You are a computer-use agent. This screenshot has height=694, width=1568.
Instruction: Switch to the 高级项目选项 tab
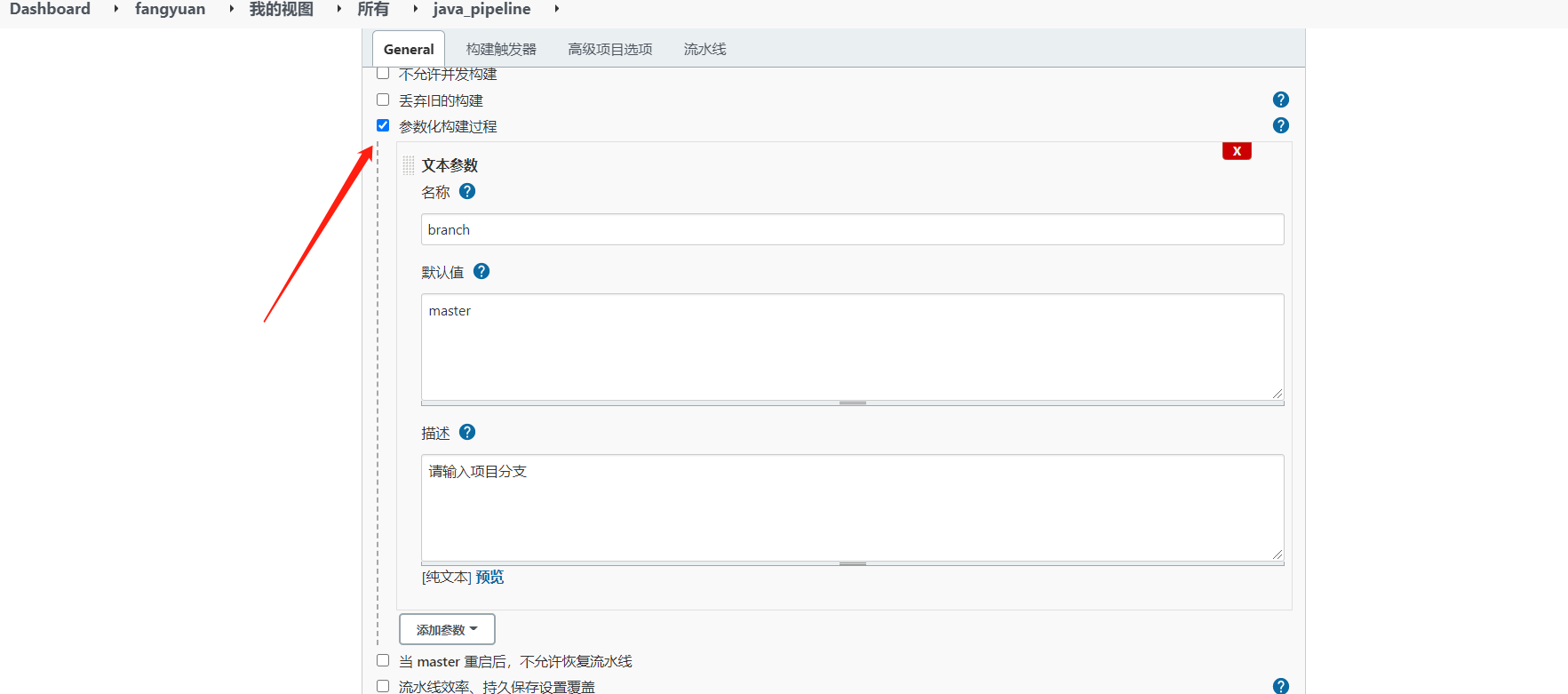610,49
